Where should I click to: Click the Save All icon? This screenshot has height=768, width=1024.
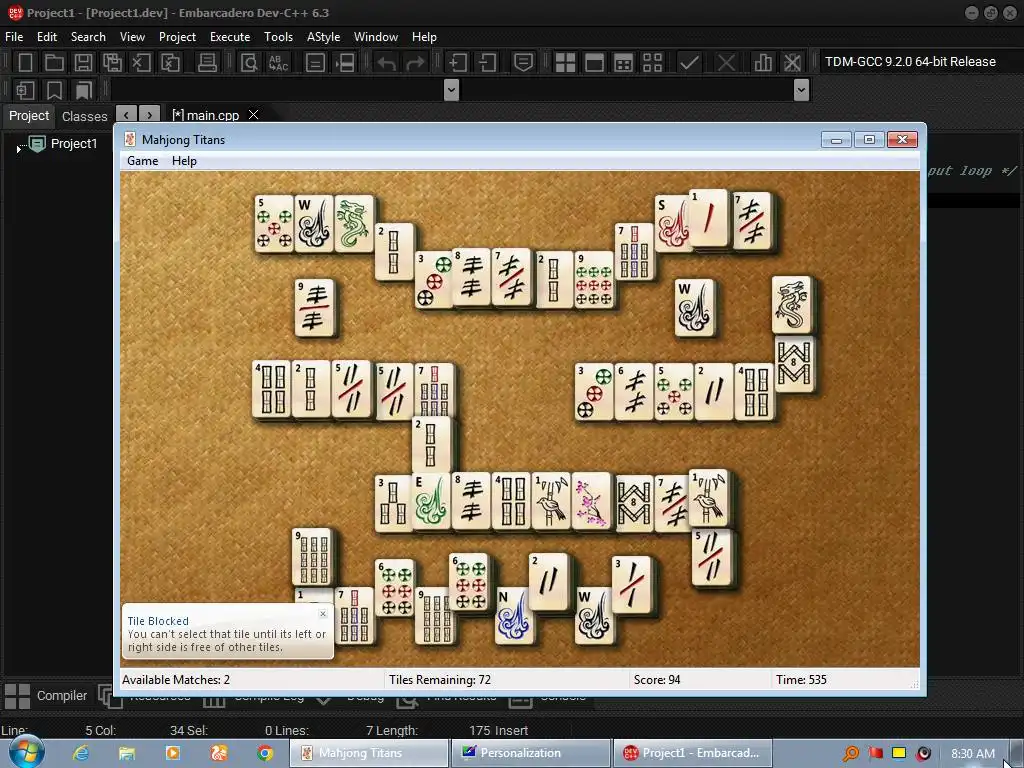[x=112, y=63]
